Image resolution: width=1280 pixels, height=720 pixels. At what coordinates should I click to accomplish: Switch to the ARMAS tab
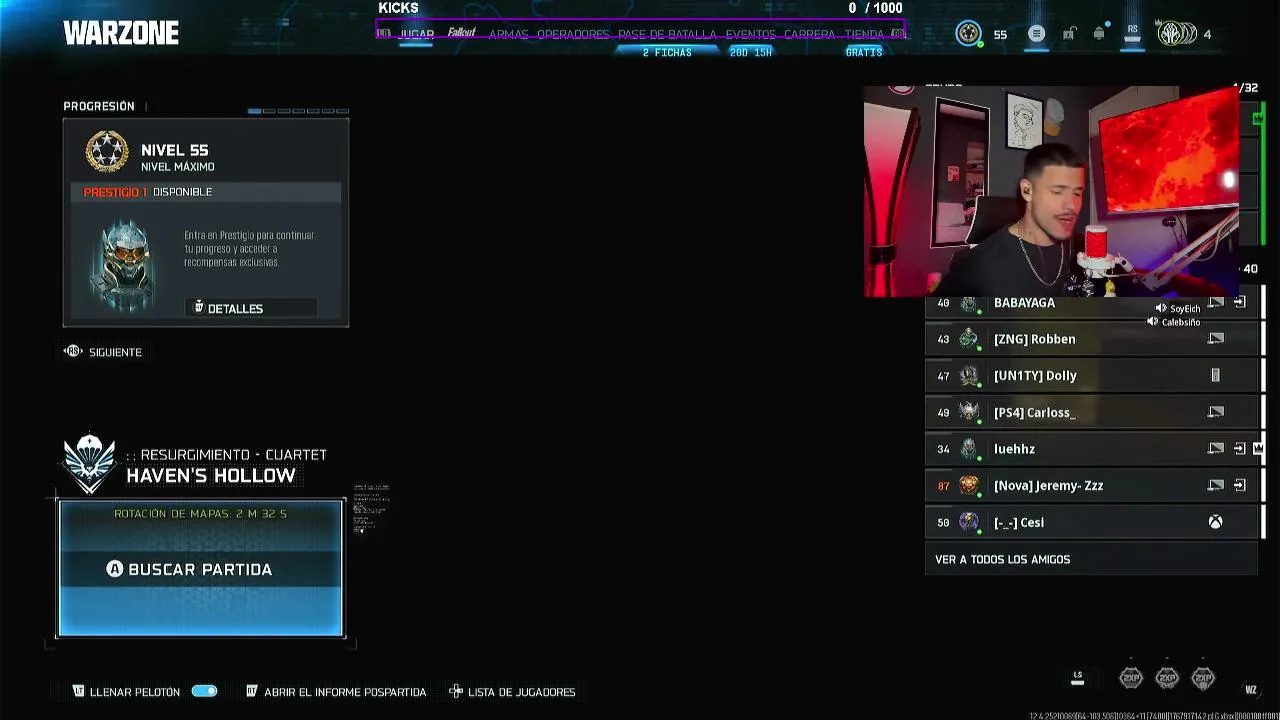pos(508,34)
